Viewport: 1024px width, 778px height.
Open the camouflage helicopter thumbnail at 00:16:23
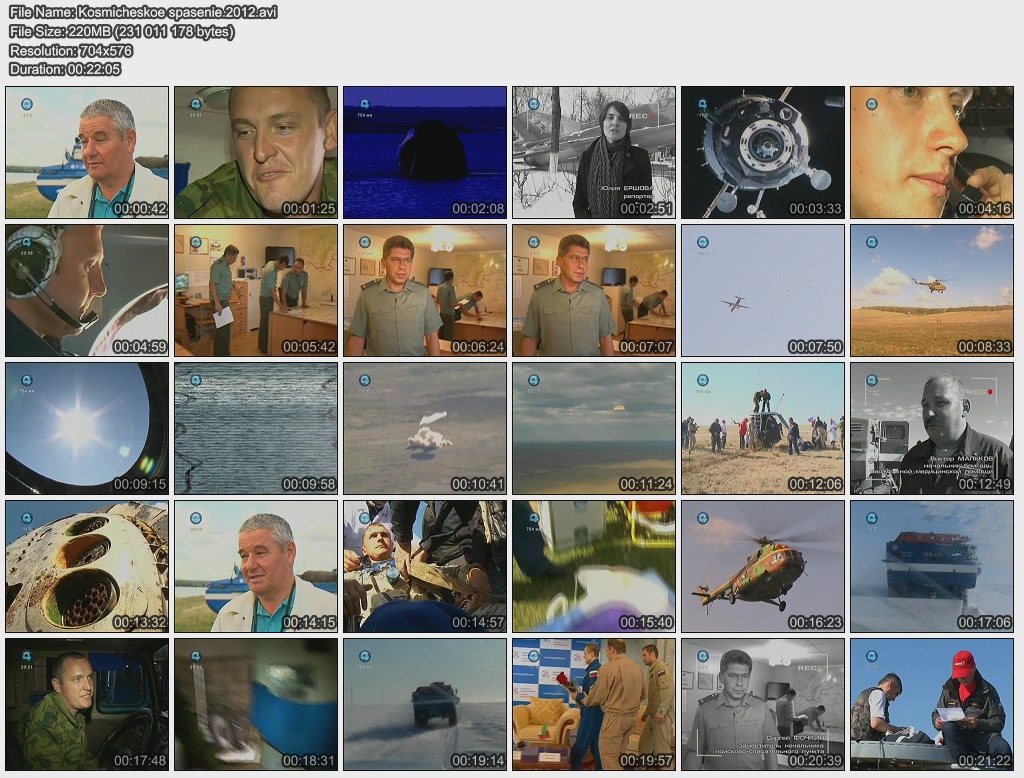763,566
